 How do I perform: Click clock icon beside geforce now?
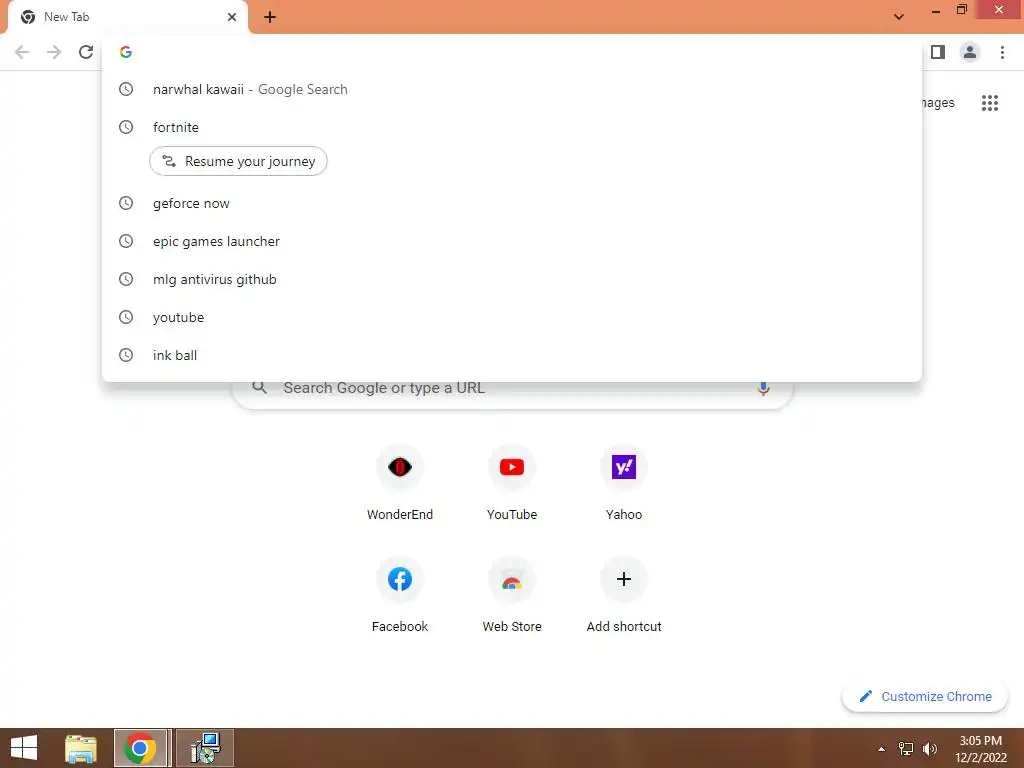(126, 204)
